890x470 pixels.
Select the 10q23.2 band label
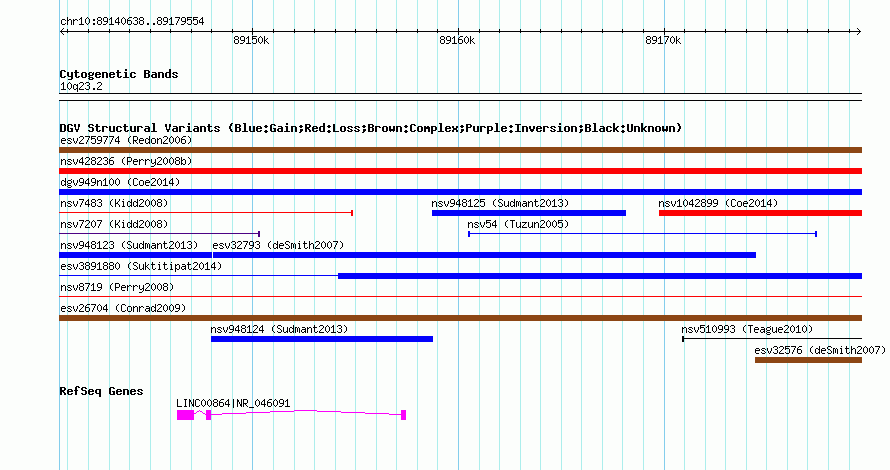click(81, 86)
